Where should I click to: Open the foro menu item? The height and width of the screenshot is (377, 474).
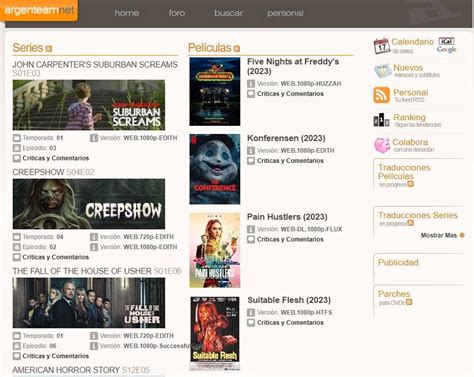[177, 13]
